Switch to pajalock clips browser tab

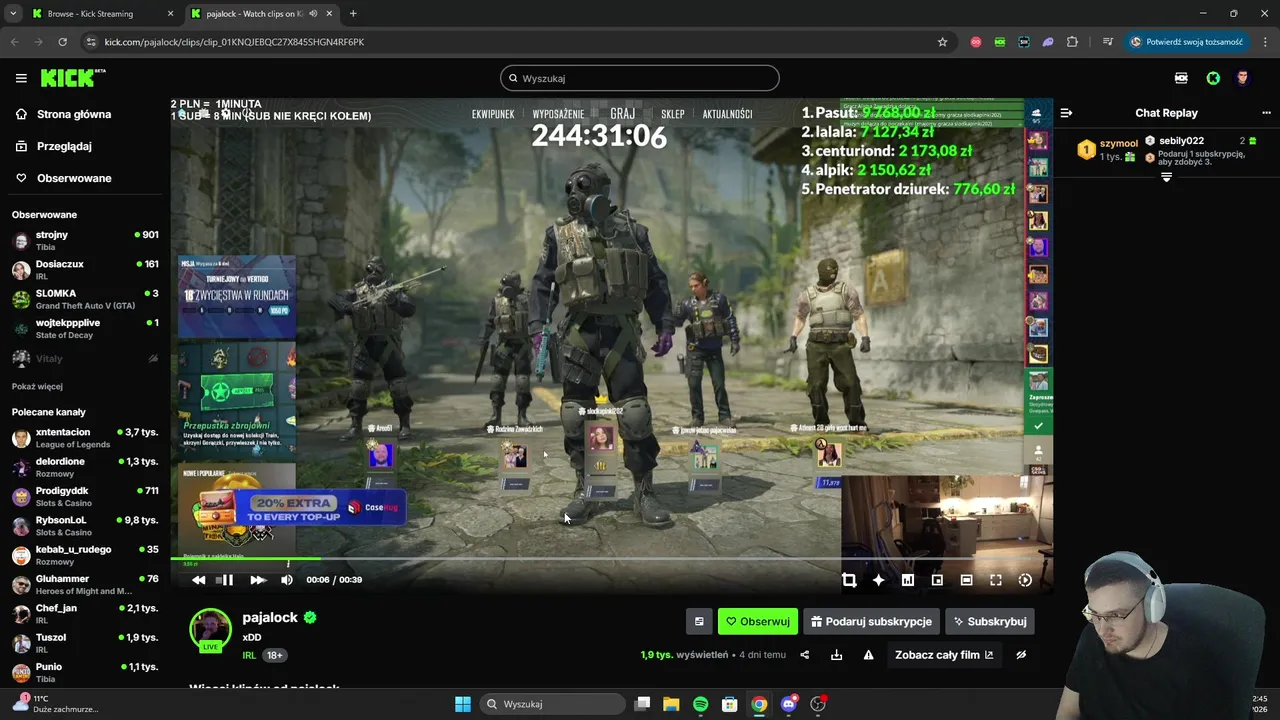pos(260,14)
